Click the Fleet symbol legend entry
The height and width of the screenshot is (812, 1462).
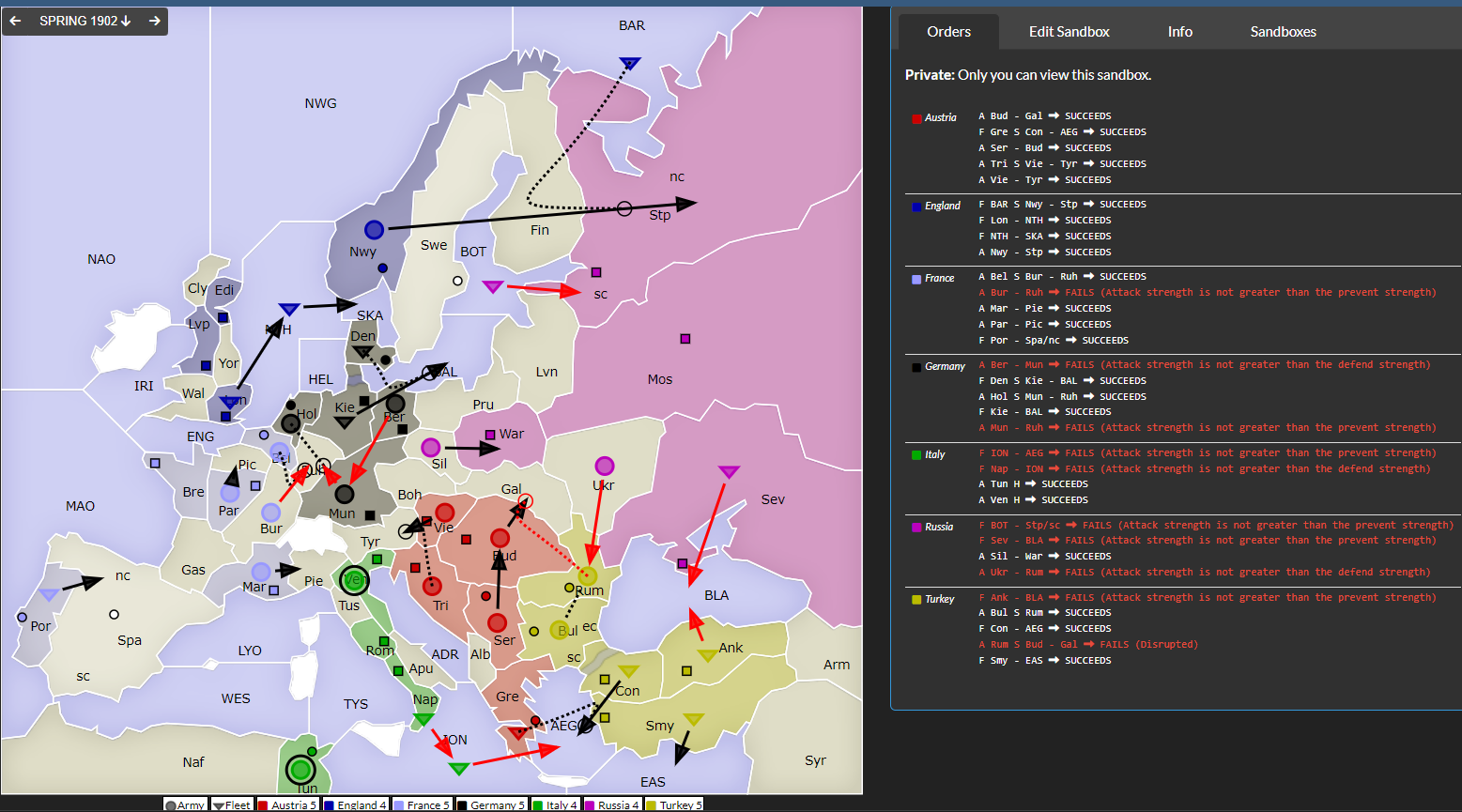tap(232, 804)
